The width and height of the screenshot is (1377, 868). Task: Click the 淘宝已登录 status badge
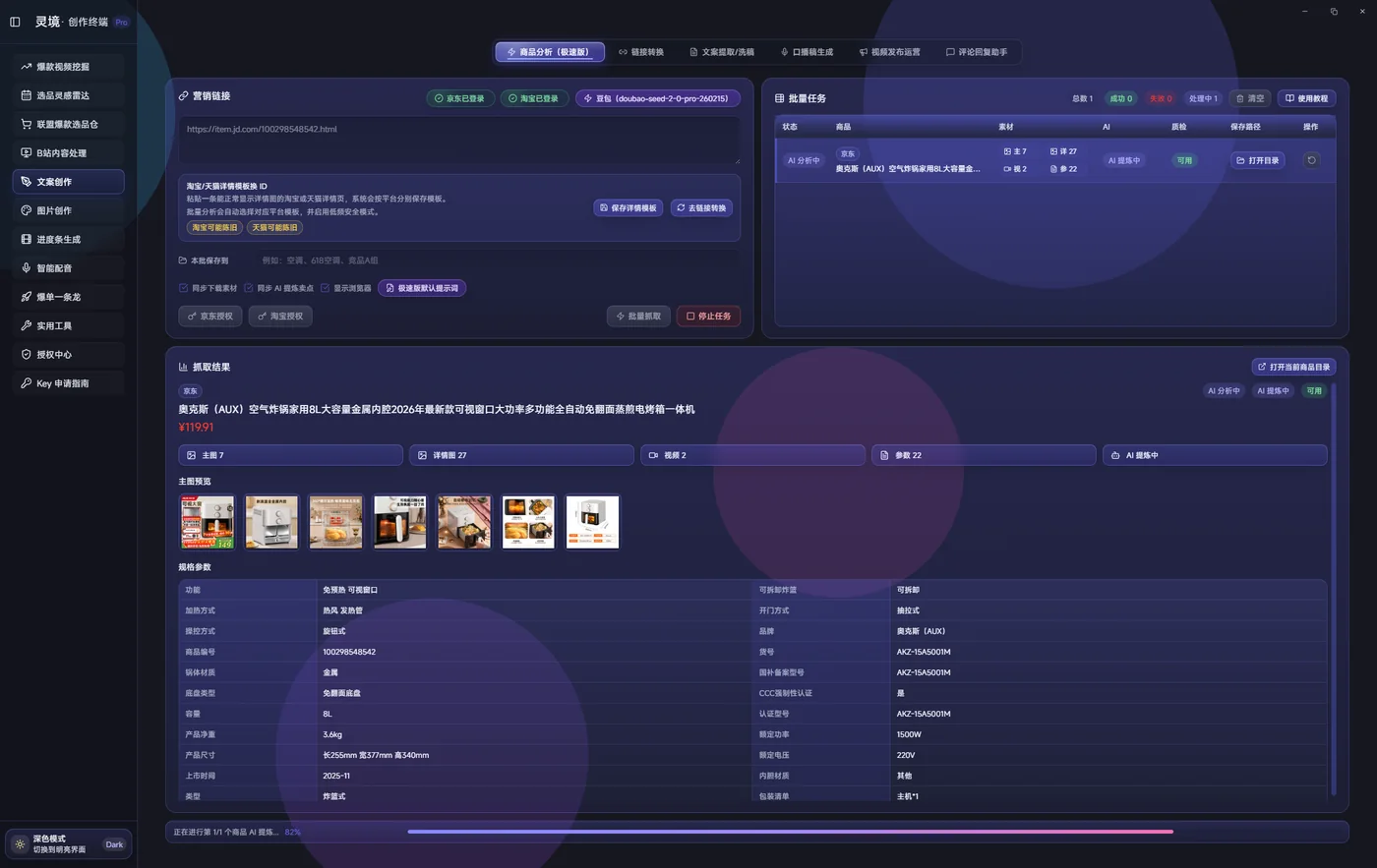534,98
